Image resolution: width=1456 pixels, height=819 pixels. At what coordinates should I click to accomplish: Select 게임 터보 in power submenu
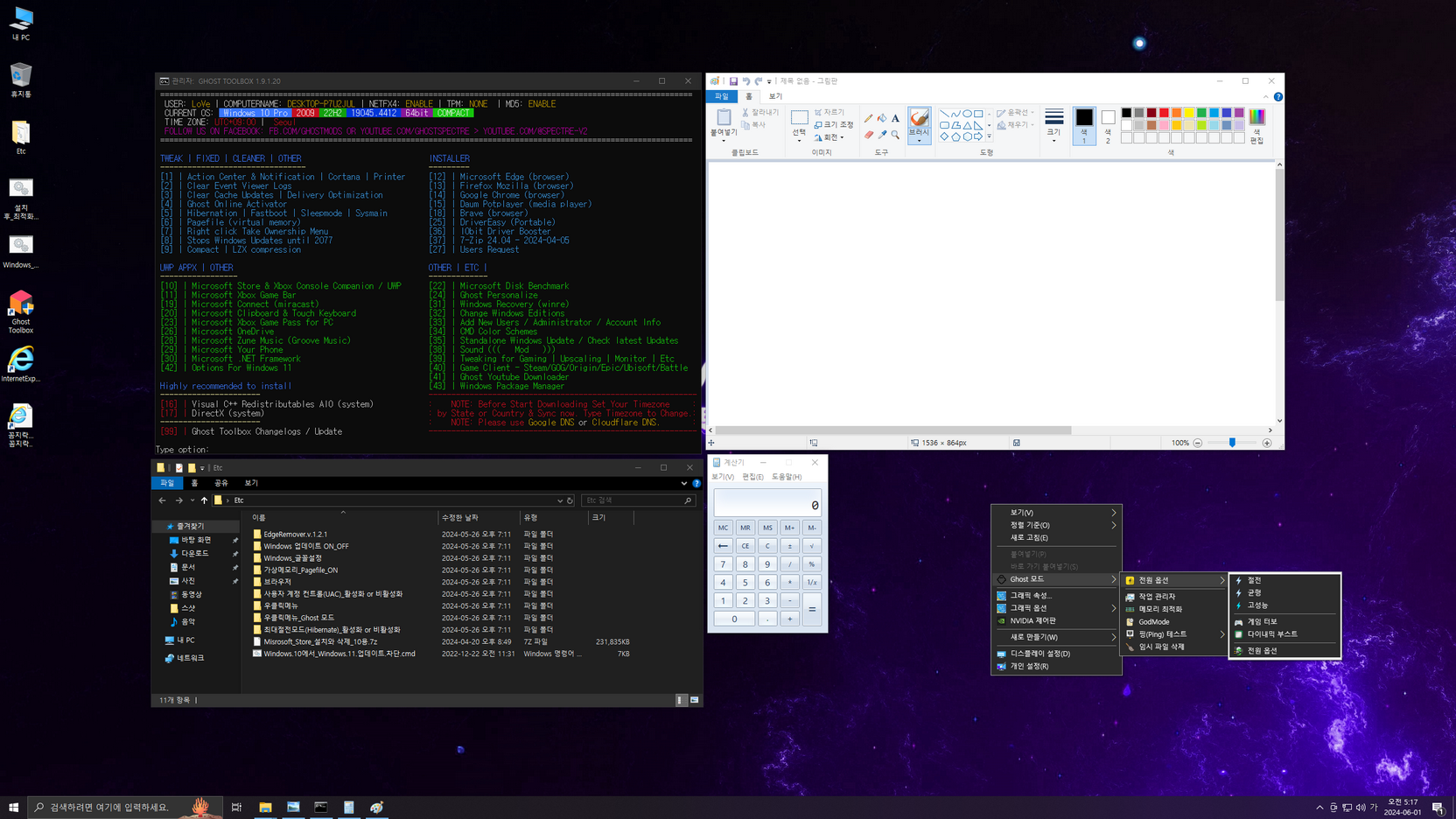pyautogui.click(x=1284, y=622)
